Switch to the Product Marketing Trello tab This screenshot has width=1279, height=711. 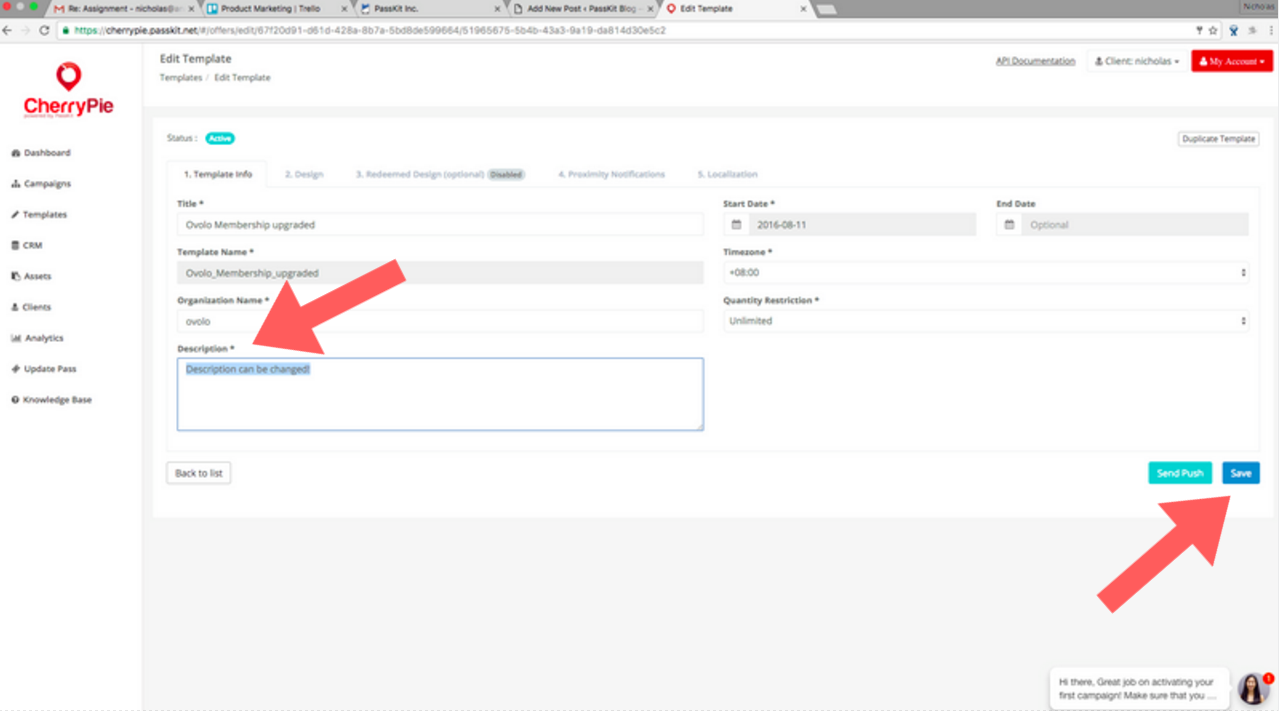coord(276,8)
